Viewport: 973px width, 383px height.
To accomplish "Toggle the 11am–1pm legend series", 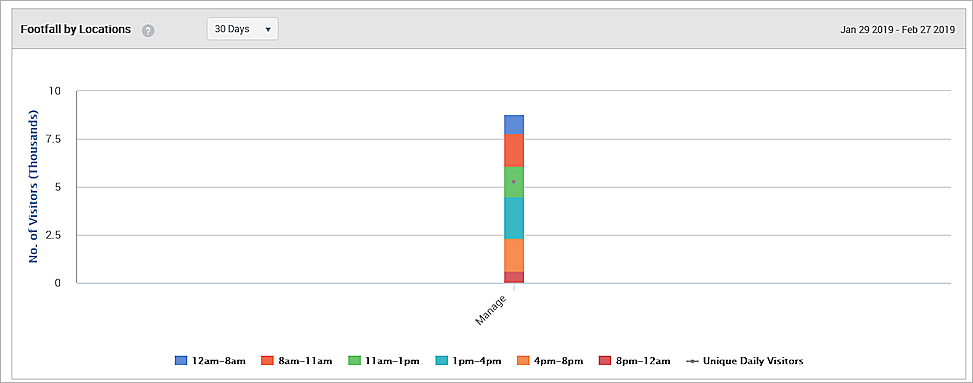I will coord(383,361).
